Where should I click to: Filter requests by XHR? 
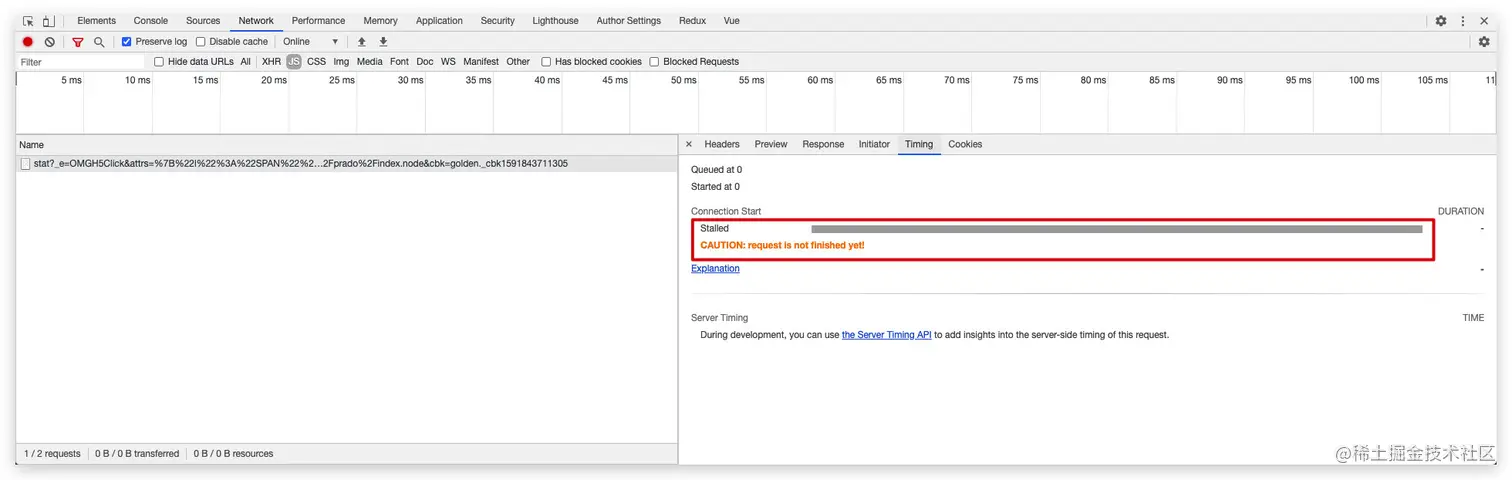pyautogui.click(x=271, y=62)
